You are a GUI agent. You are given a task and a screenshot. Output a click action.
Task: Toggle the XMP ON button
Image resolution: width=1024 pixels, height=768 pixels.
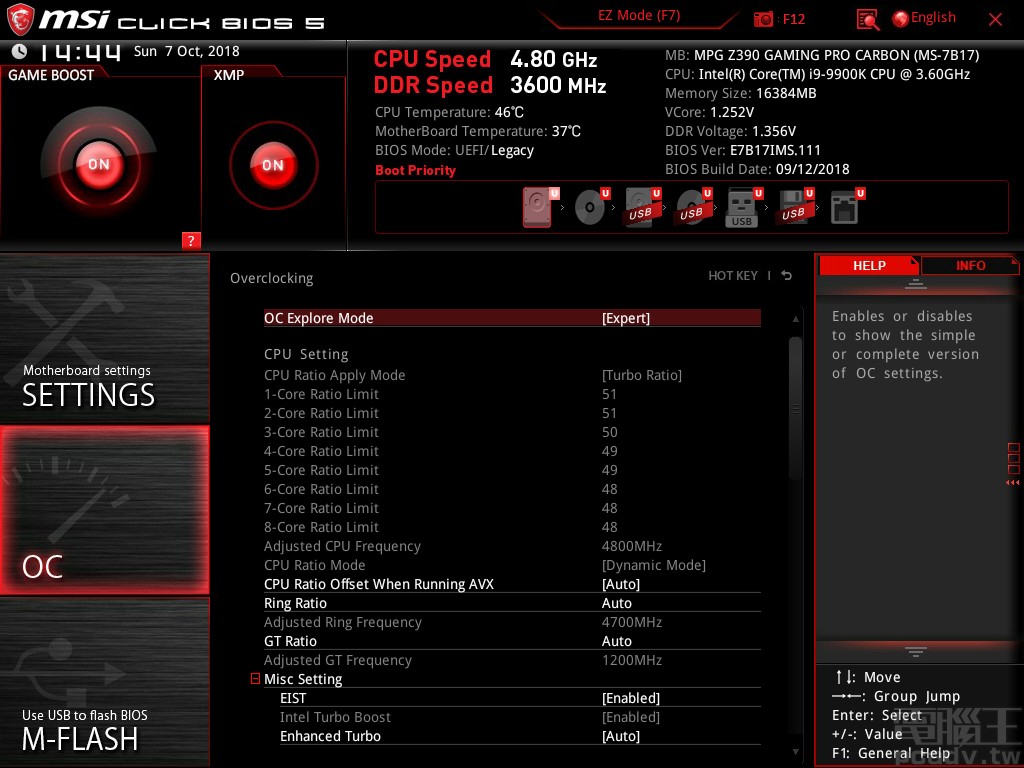point(273,165)
